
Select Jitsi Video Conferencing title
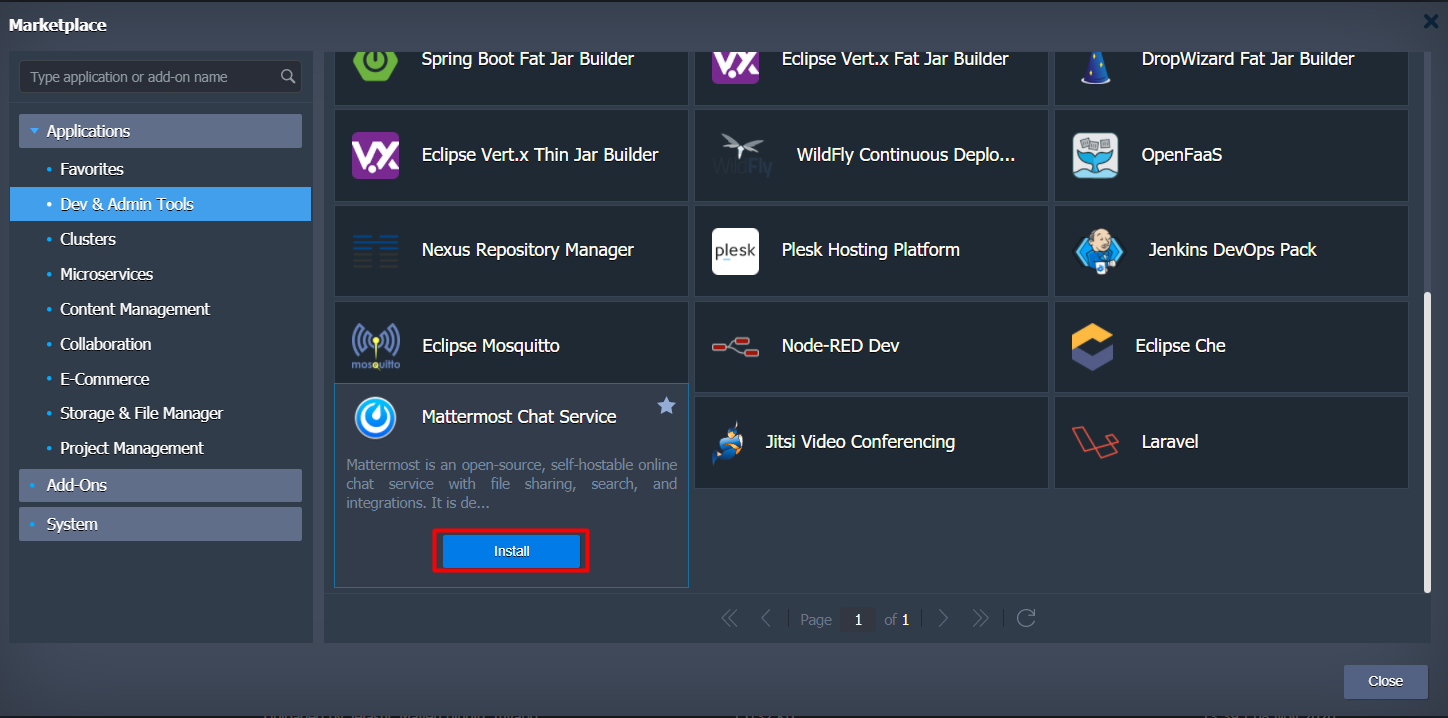pos(860,442)
